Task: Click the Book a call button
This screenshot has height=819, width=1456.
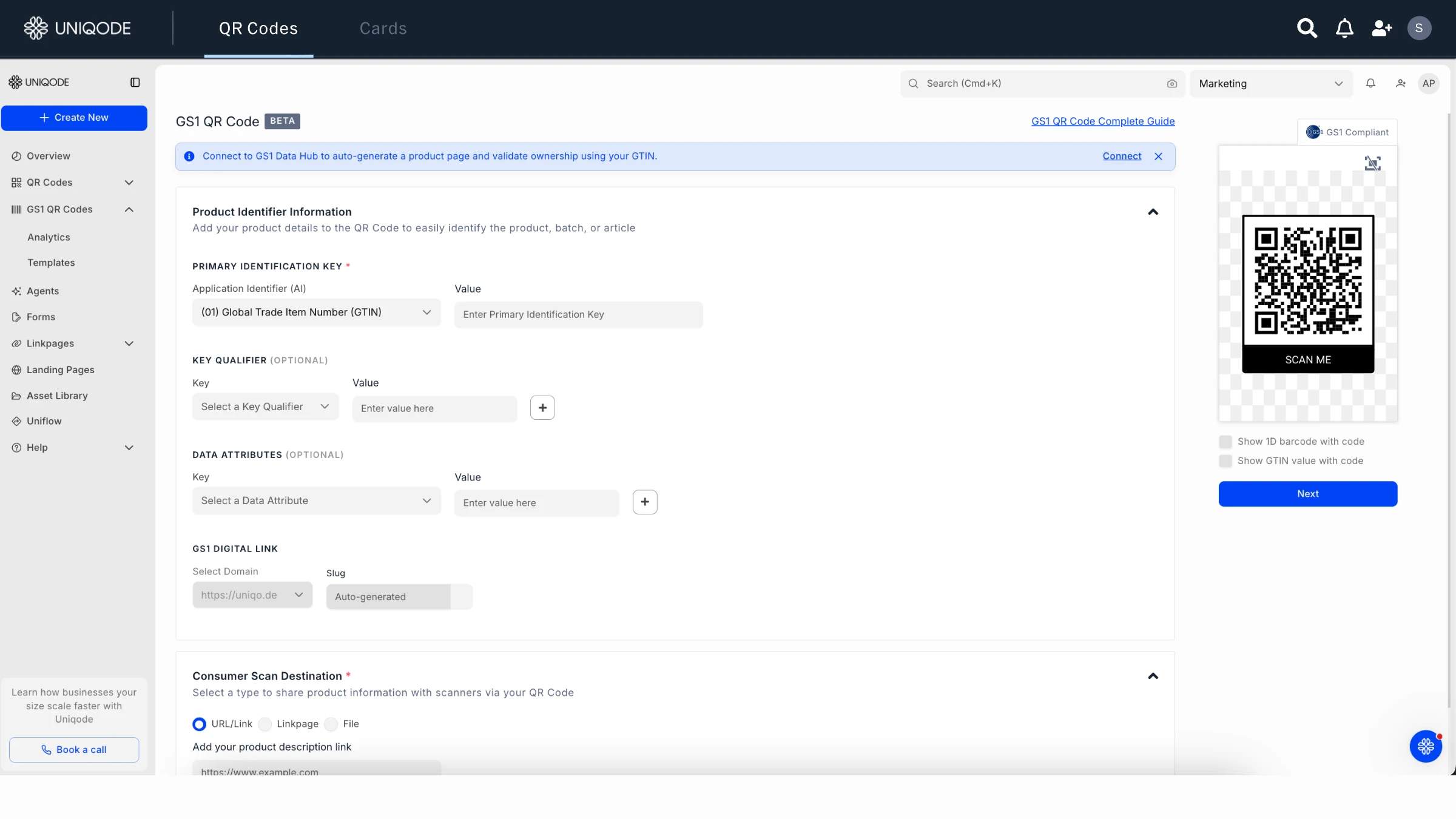Action: [74, 750]
